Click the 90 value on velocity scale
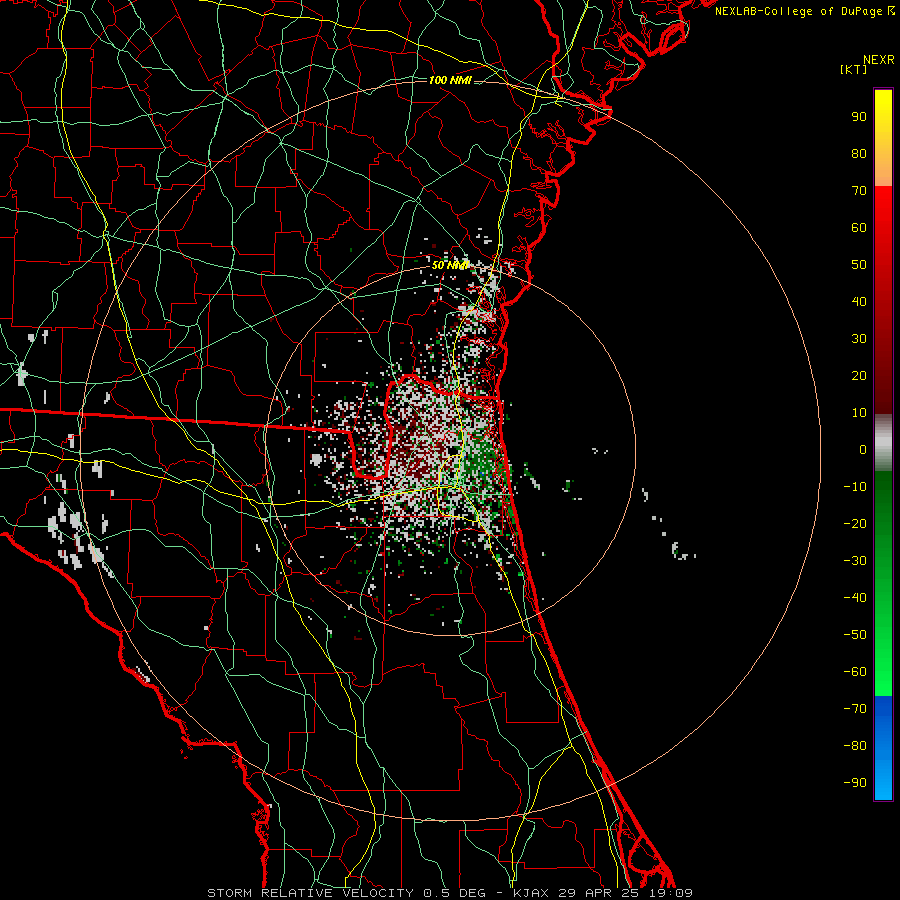The image size is (900, 900). 859,117
